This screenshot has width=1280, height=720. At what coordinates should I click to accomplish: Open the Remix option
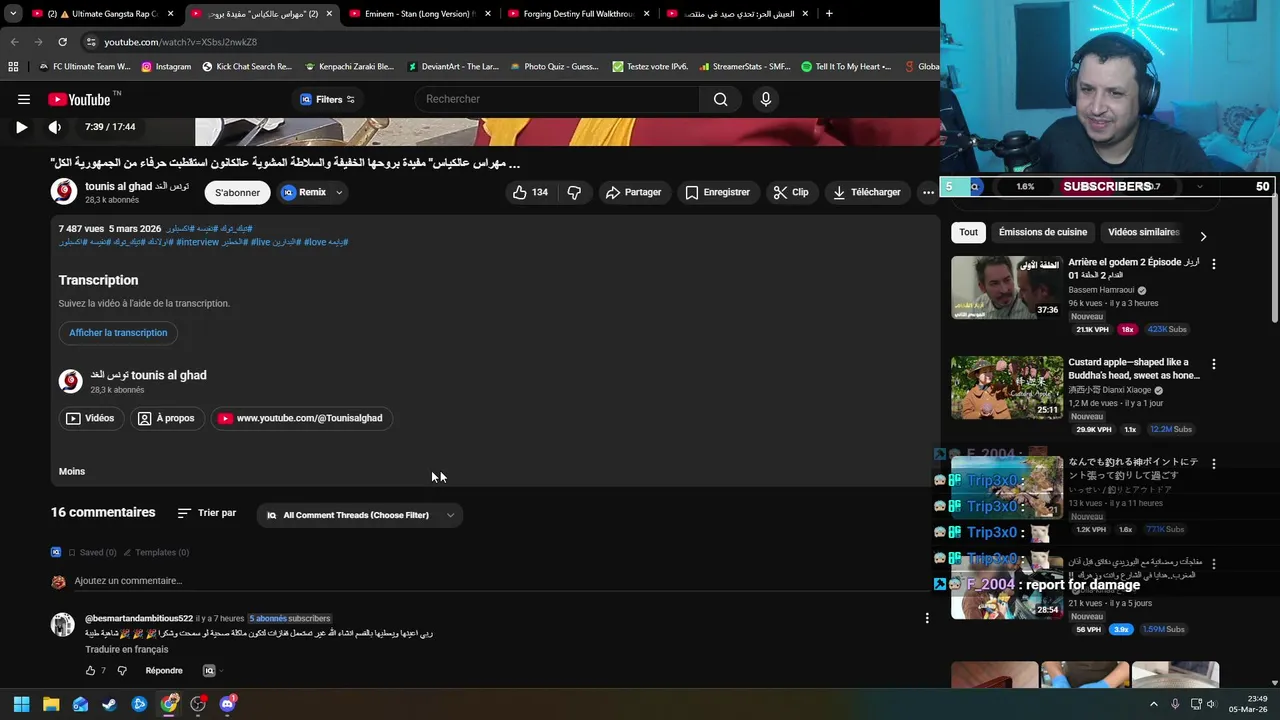[x=304, y=192]
